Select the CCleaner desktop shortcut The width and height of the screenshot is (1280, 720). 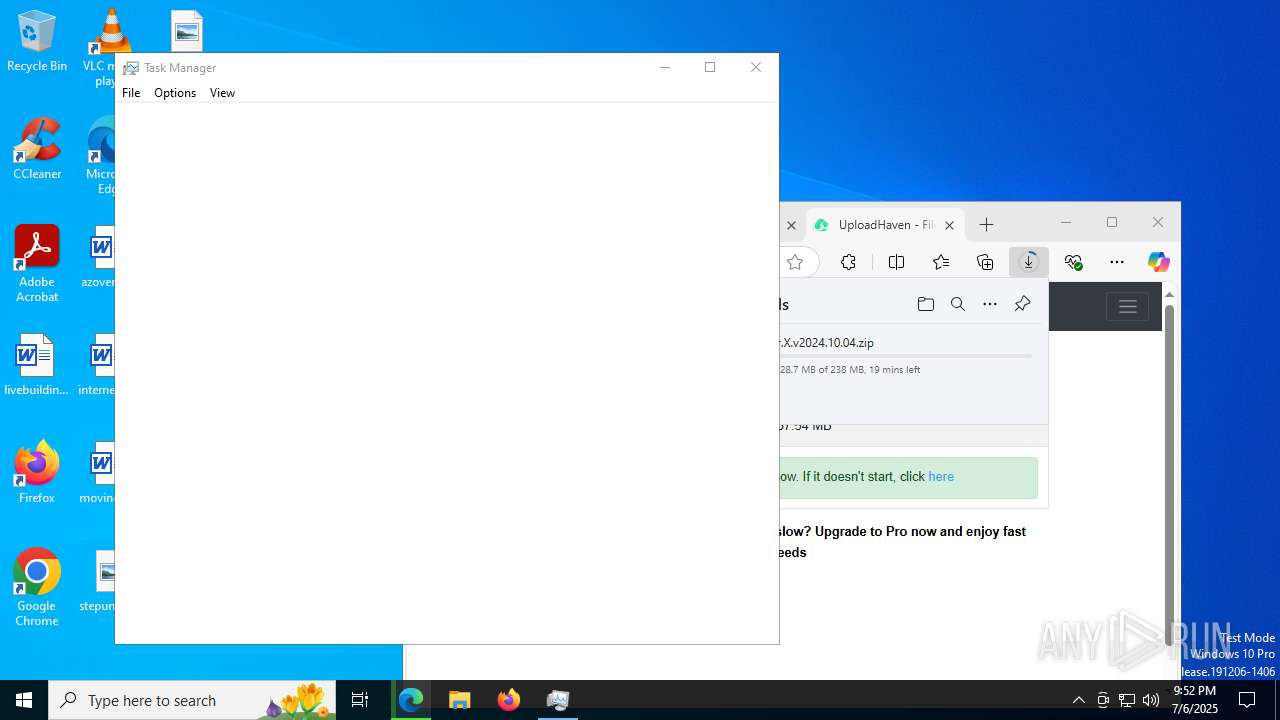(x=37, y=149)
